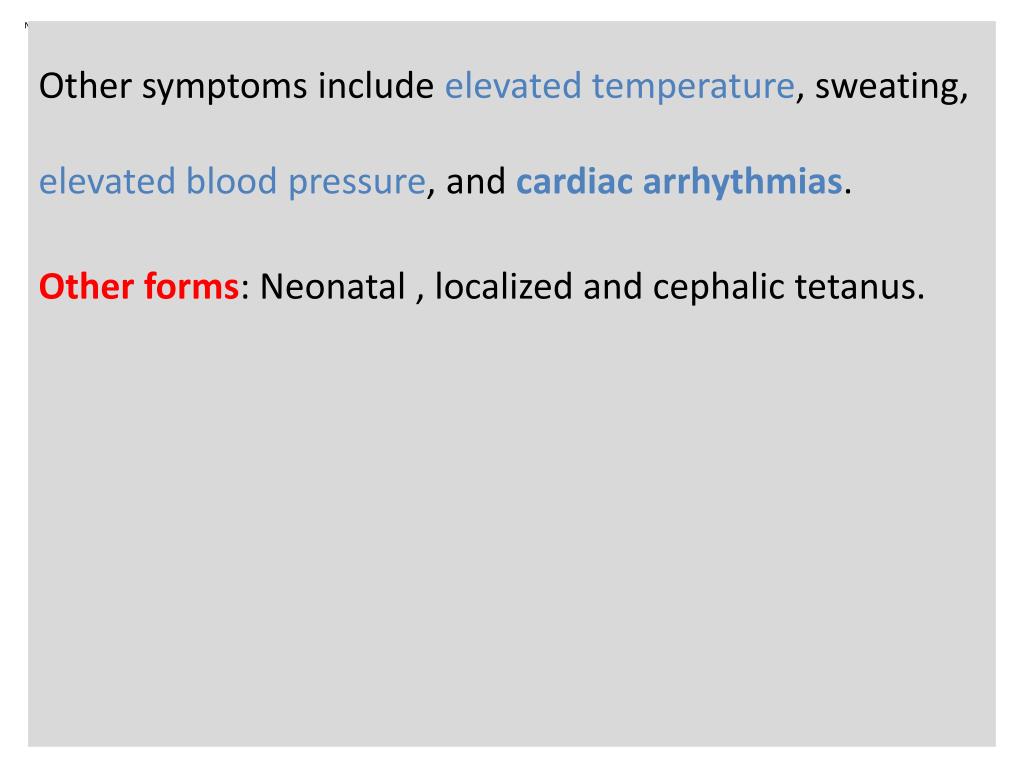The height and width of the screenshot is (768, 1024).
Task: Click the word 'cephalic'
Action: 718,287
